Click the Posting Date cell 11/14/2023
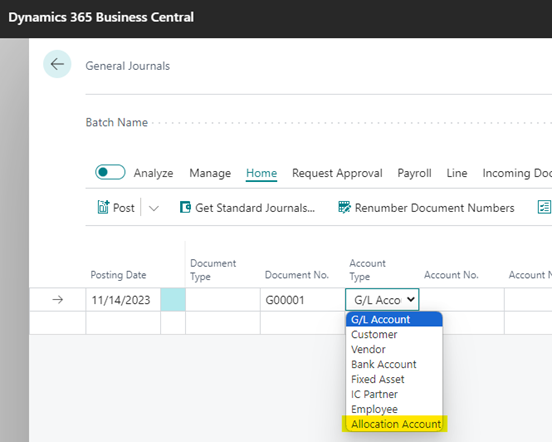 [123, 300]
